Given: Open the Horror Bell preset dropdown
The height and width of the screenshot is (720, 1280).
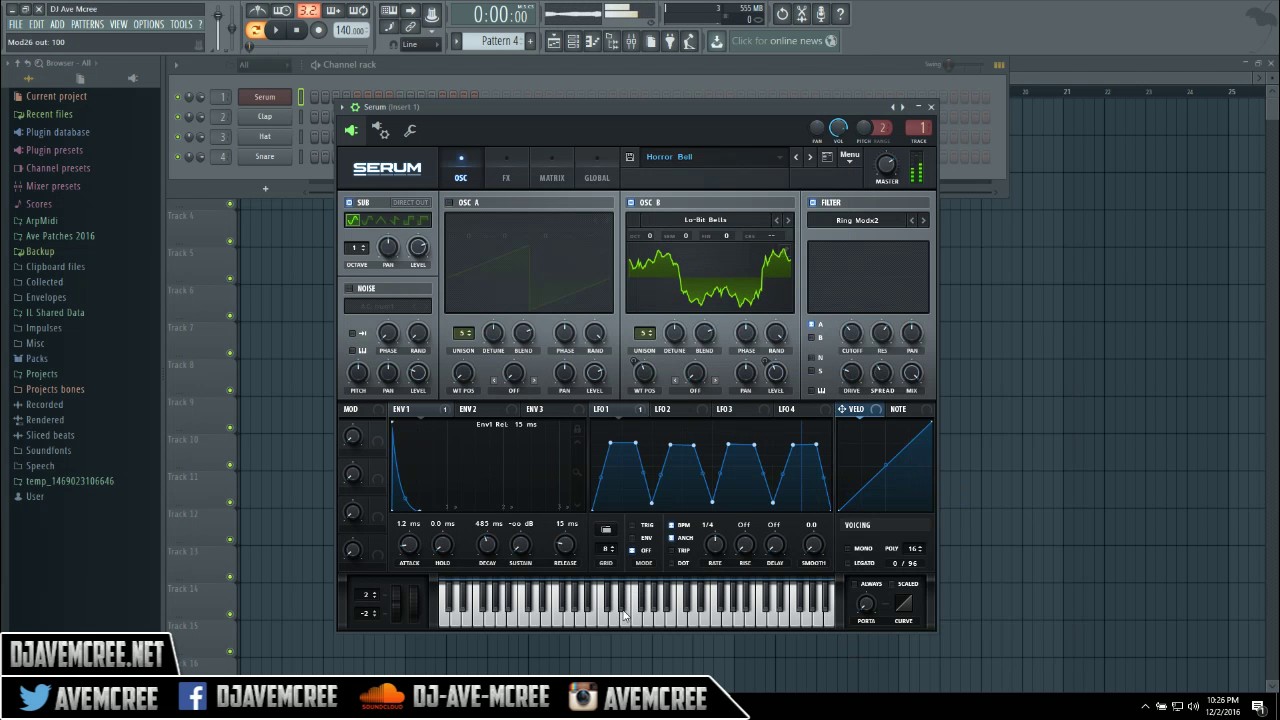Looking at the screenshot, I should [x=713, y=157].
